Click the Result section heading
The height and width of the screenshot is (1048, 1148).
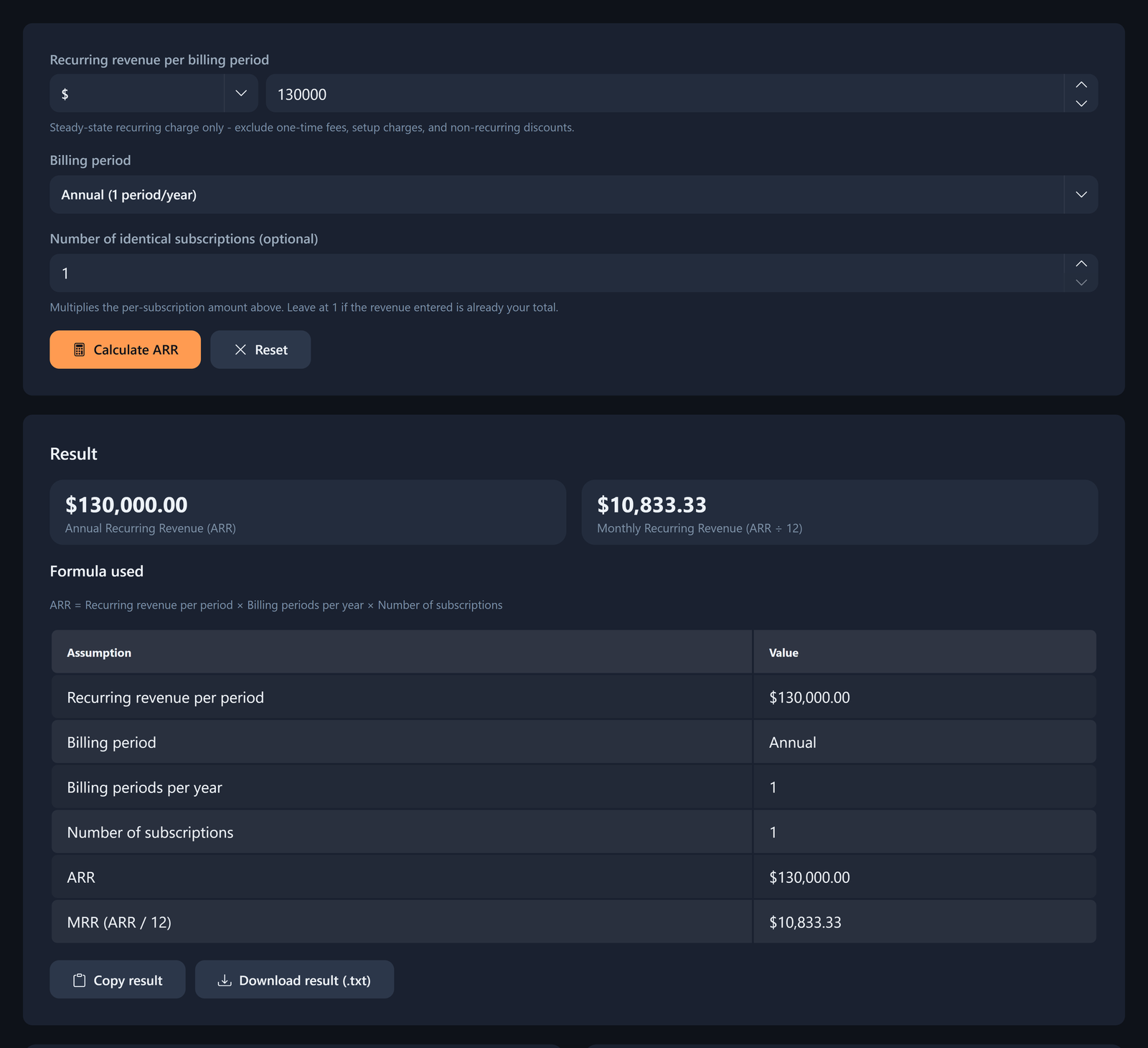[73, 454]
